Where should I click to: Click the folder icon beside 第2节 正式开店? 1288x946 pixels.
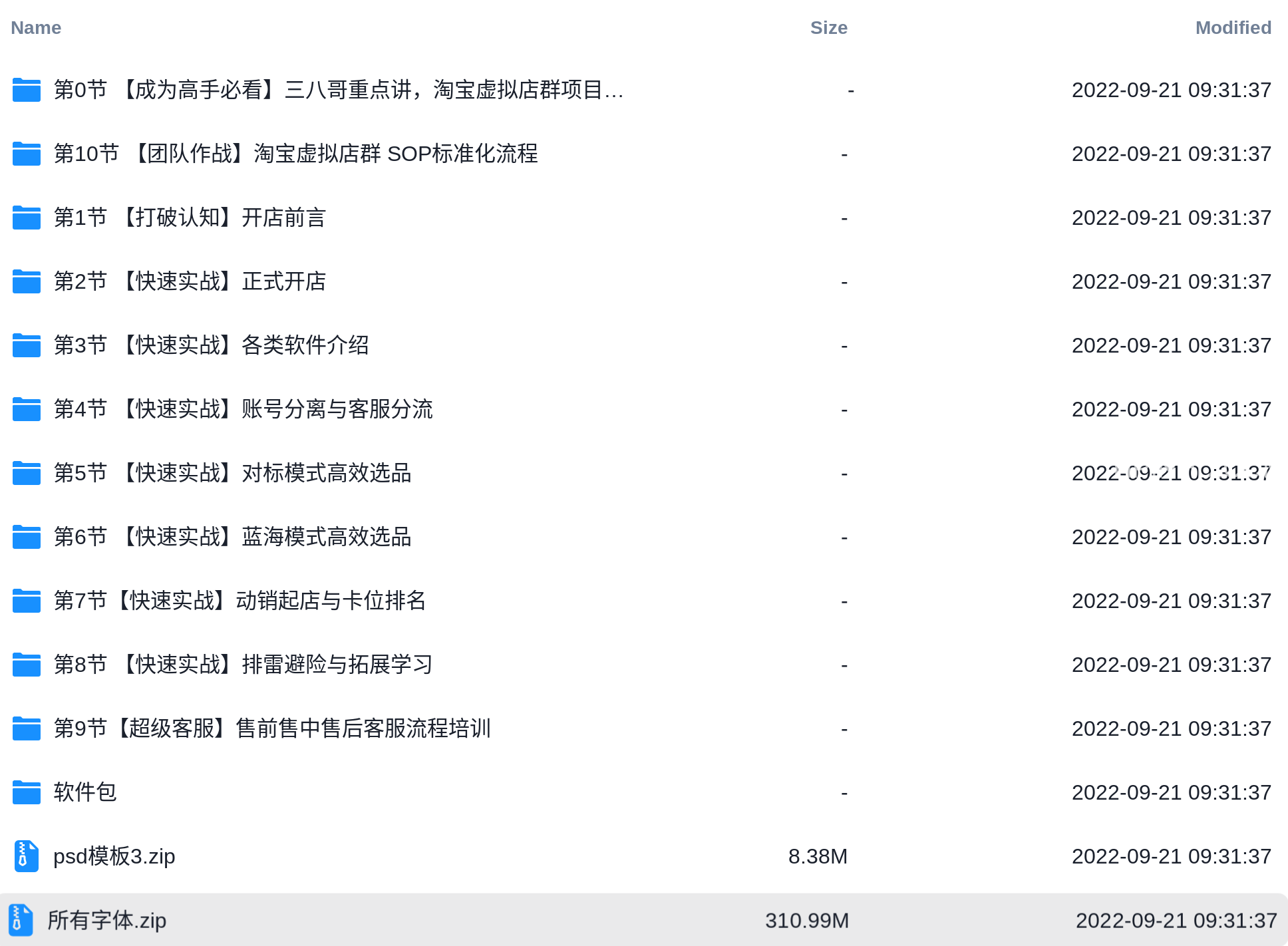click(x=27, y=281)
